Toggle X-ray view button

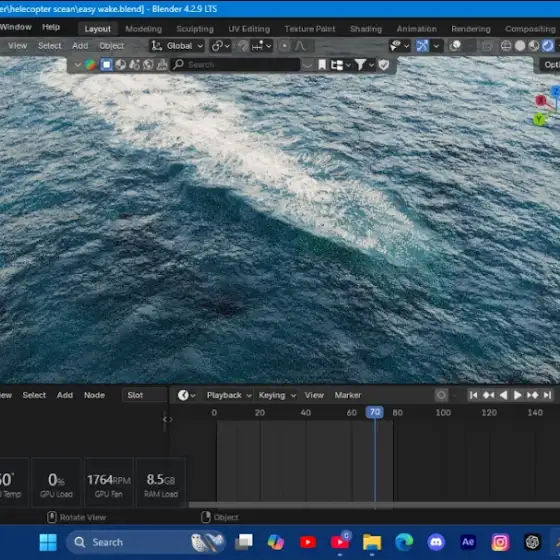click(487, 46)
